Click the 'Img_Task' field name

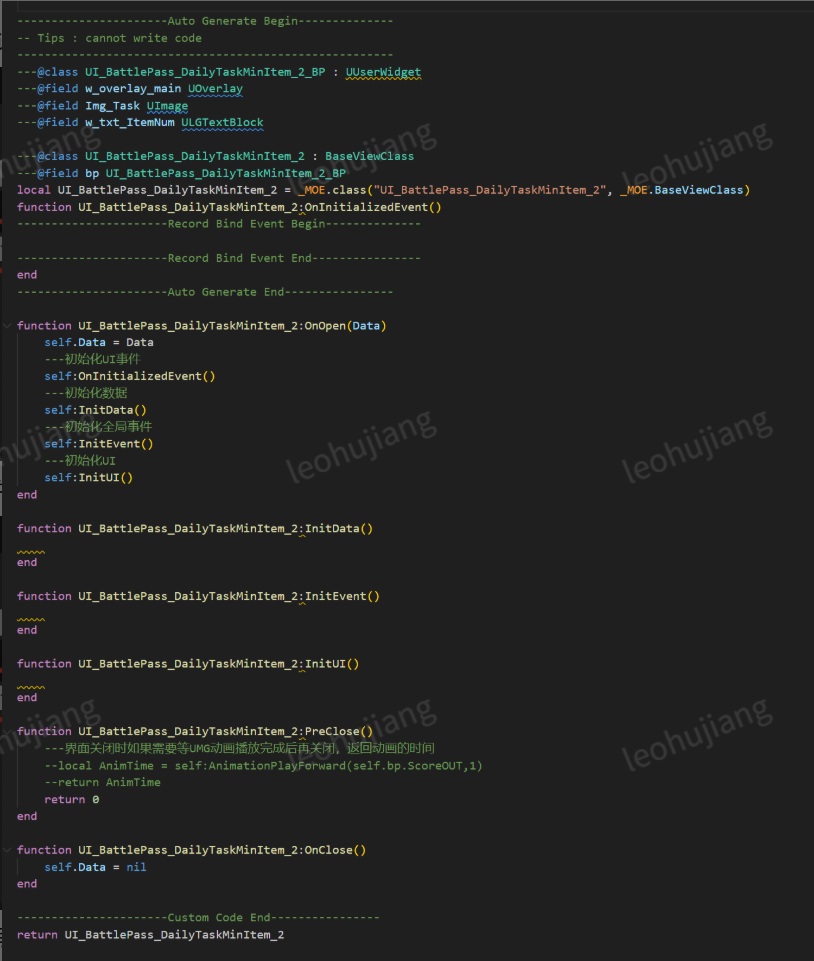coord(112,105)
